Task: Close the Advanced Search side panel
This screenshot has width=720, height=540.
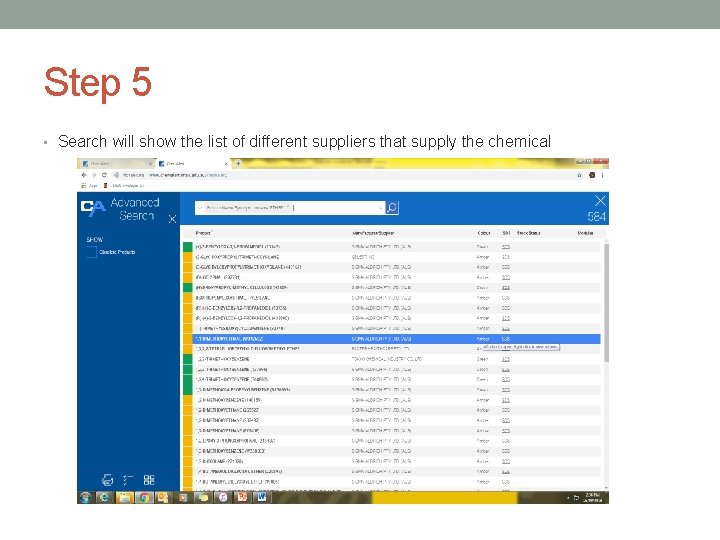Action: tap(172, 219)
